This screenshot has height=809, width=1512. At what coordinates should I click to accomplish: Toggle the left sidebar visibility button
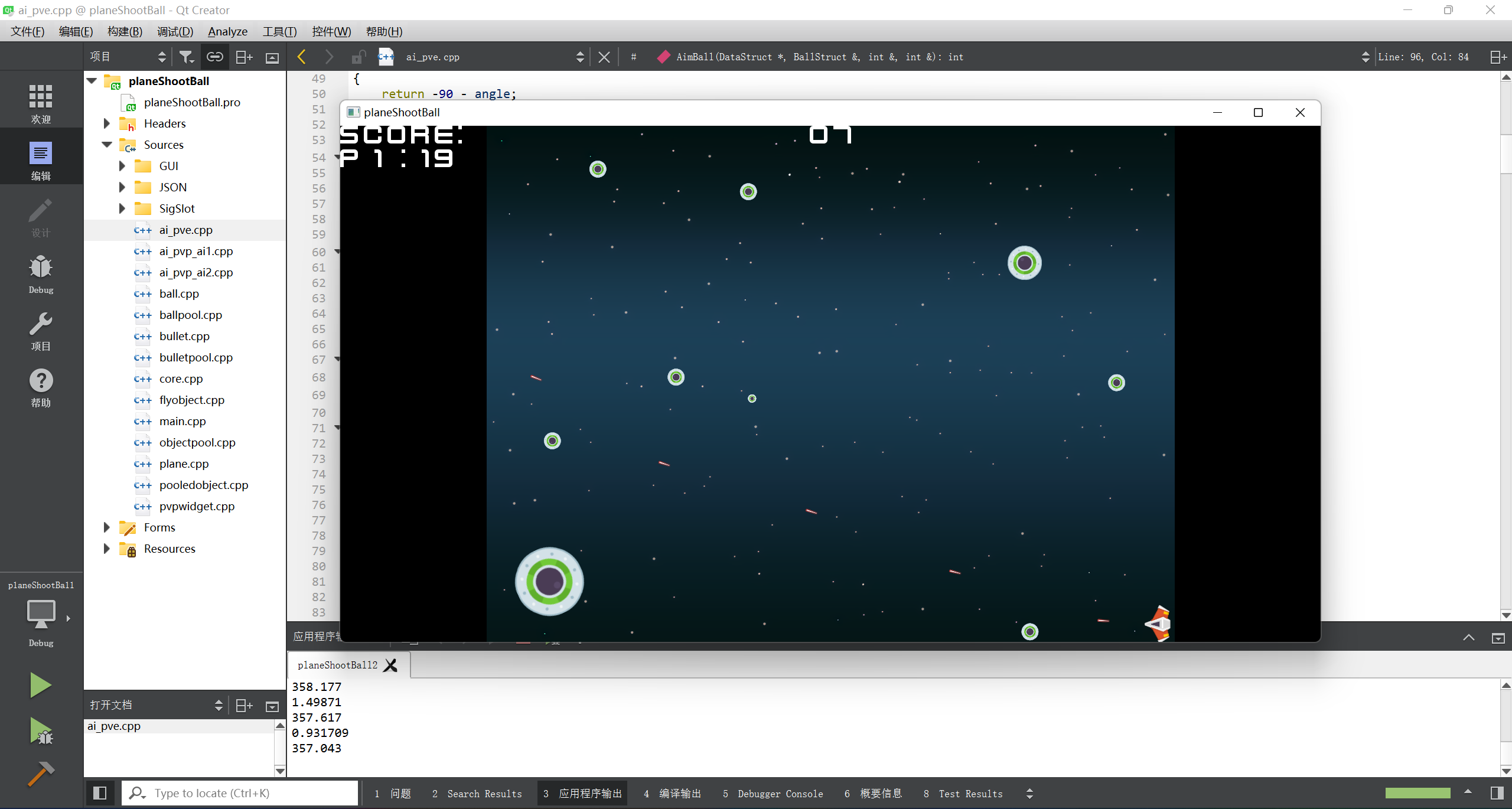[x=100, y=793]
